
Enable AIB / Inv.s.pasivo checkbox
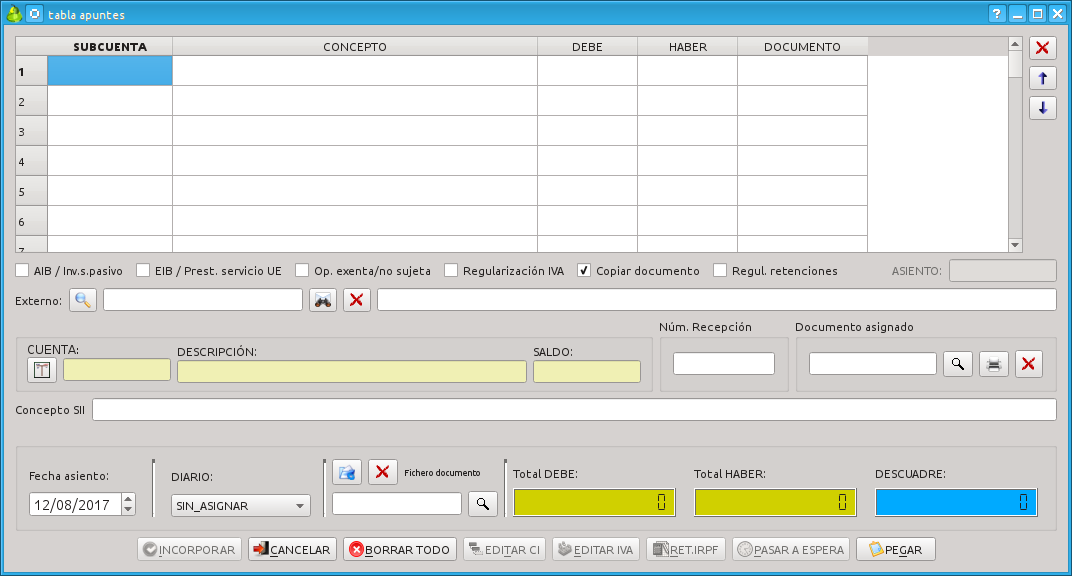[x=22, y=271]
